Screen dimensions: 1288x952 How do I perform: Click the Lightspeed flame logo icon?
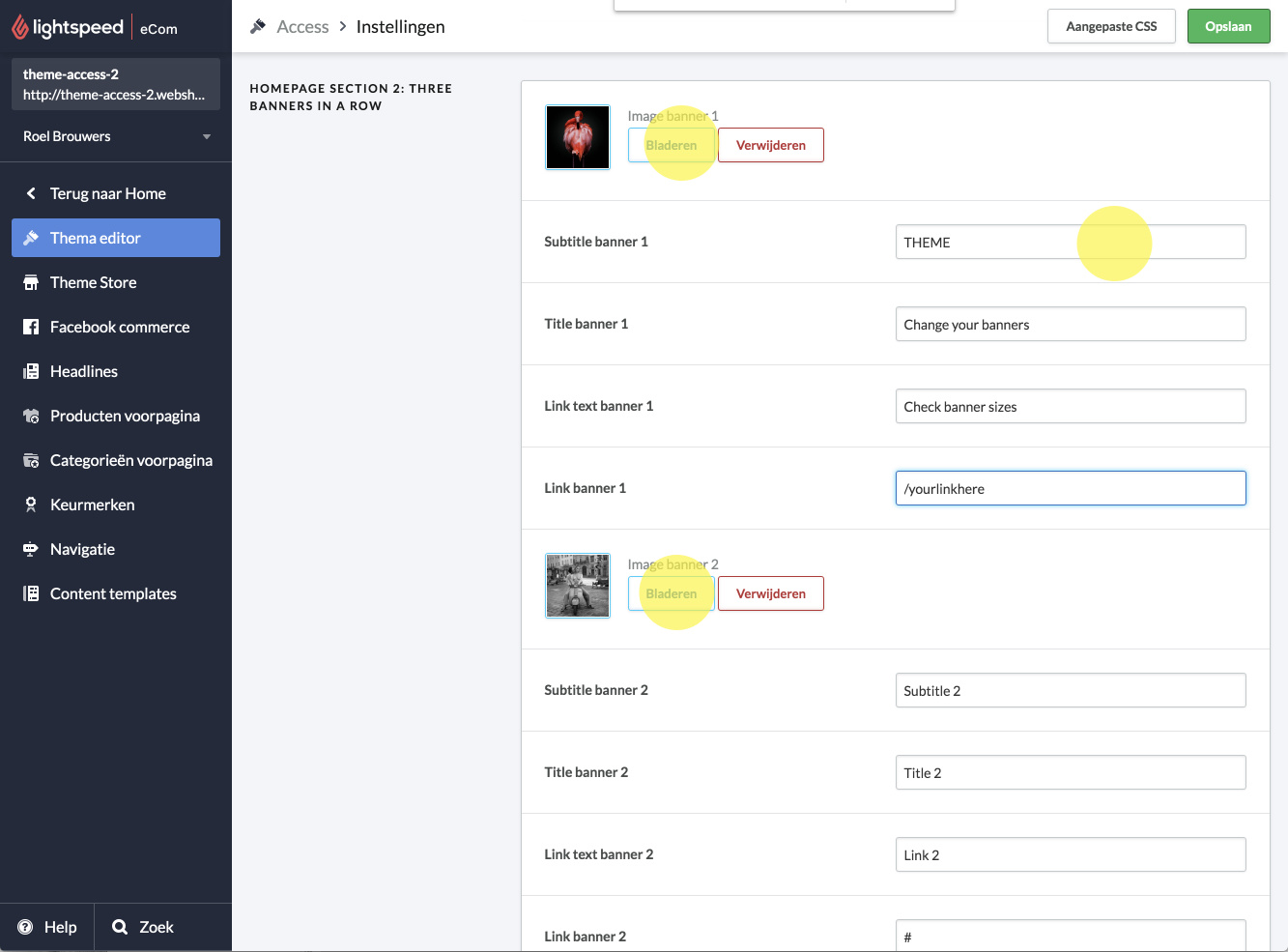click(x=20, y=27)
